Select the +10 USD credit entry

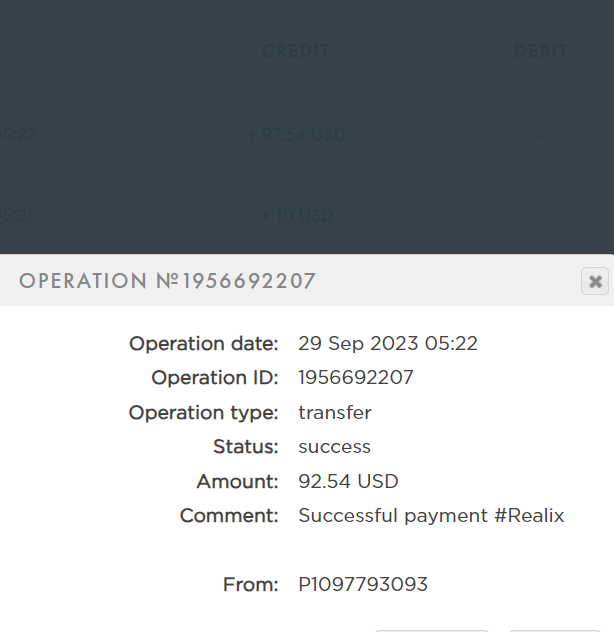point(296,216)
